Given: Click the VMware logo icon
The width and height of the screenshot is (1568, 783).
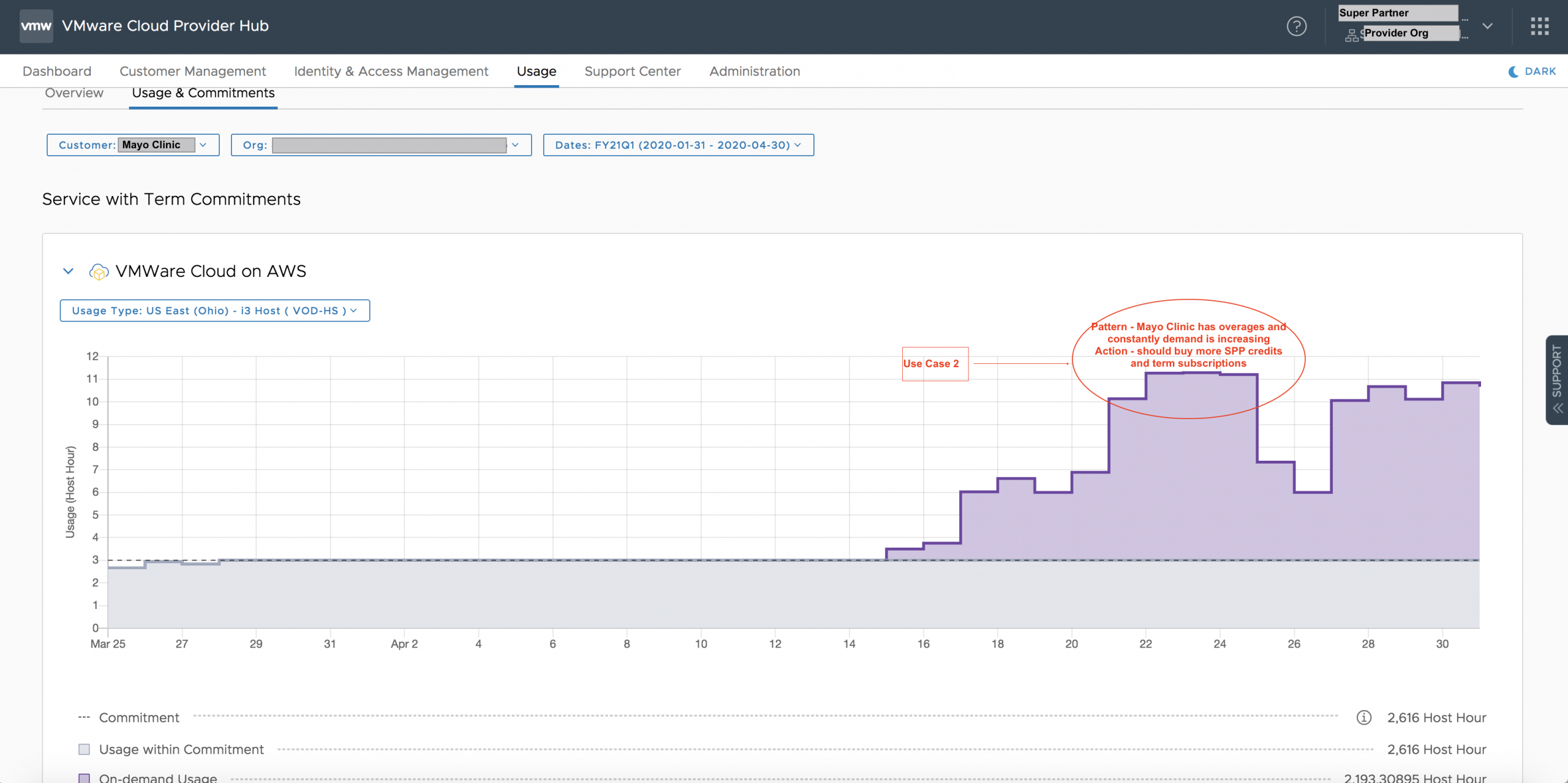Looking at the screenshot, I should tap(36, 26).
